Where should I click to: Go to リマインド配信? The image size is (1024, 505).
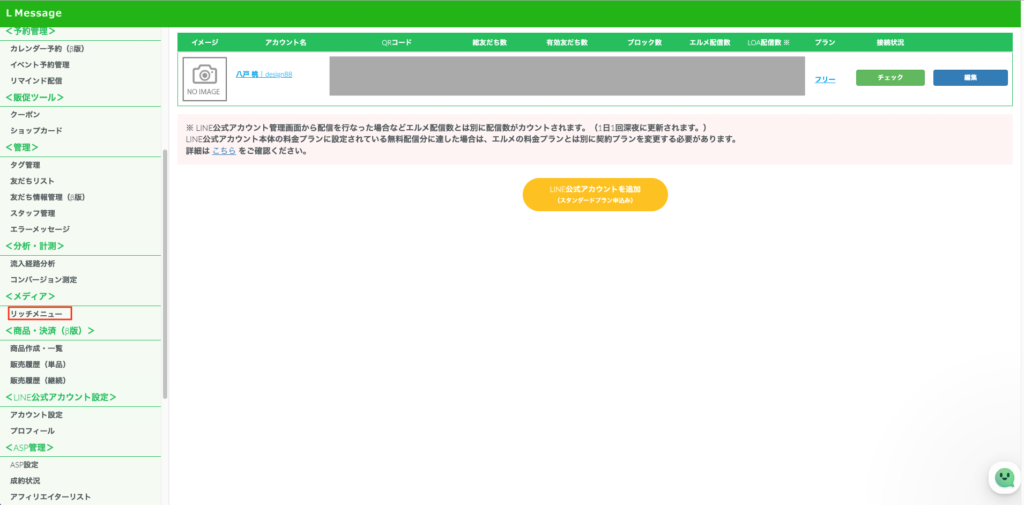tap(36, 80)
